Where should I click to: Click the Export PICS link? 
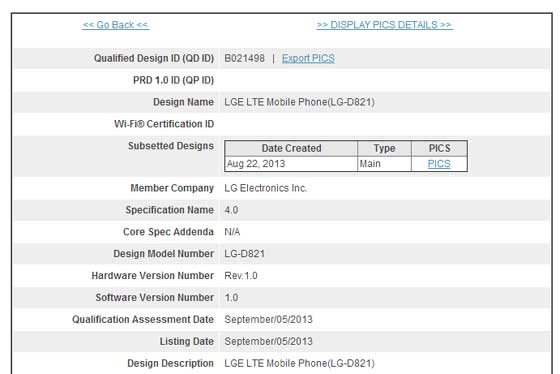click(308, 58)
